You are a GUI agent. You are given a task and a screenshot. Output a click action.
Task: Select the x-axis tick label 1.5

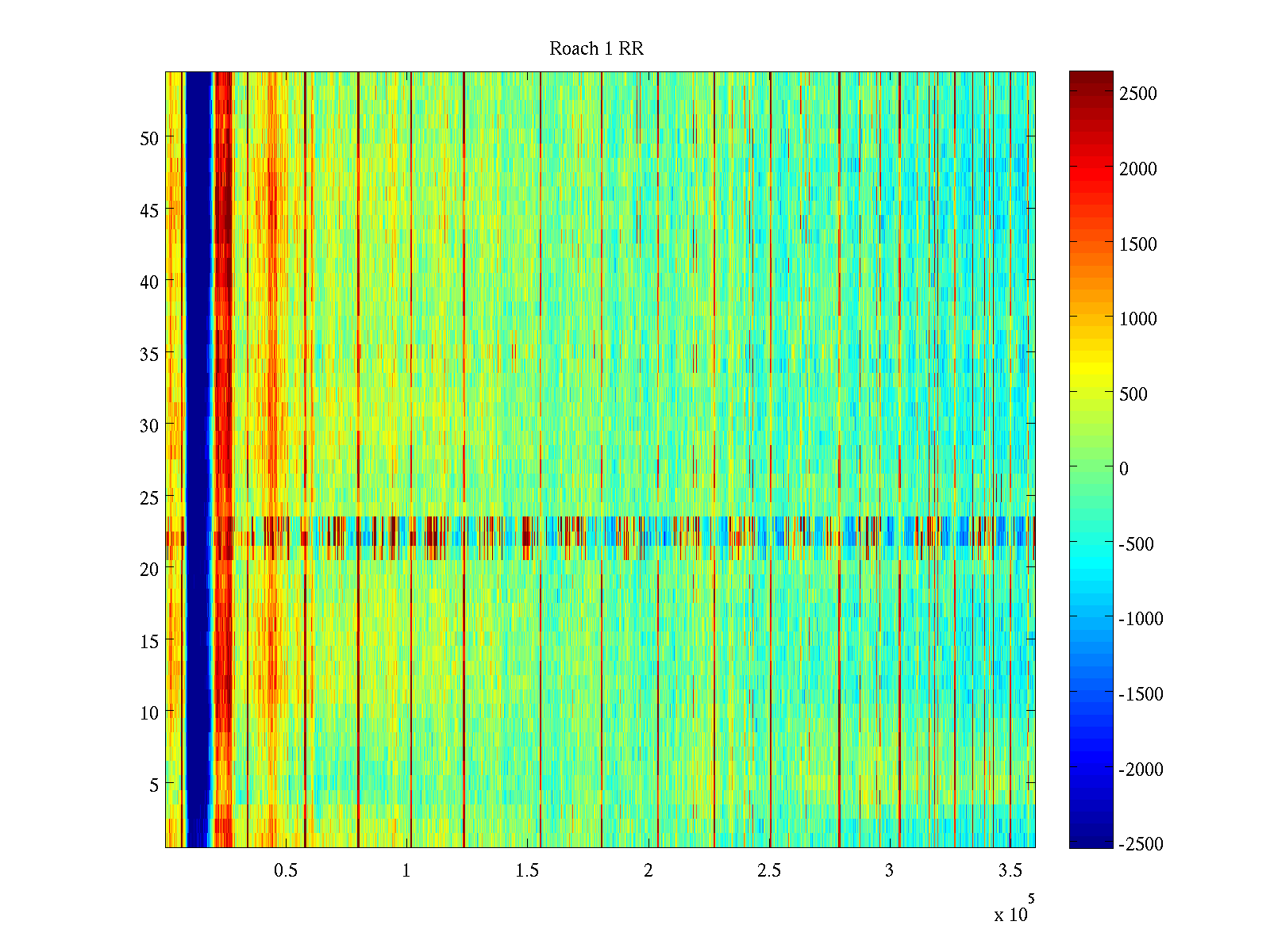point(527,871)
